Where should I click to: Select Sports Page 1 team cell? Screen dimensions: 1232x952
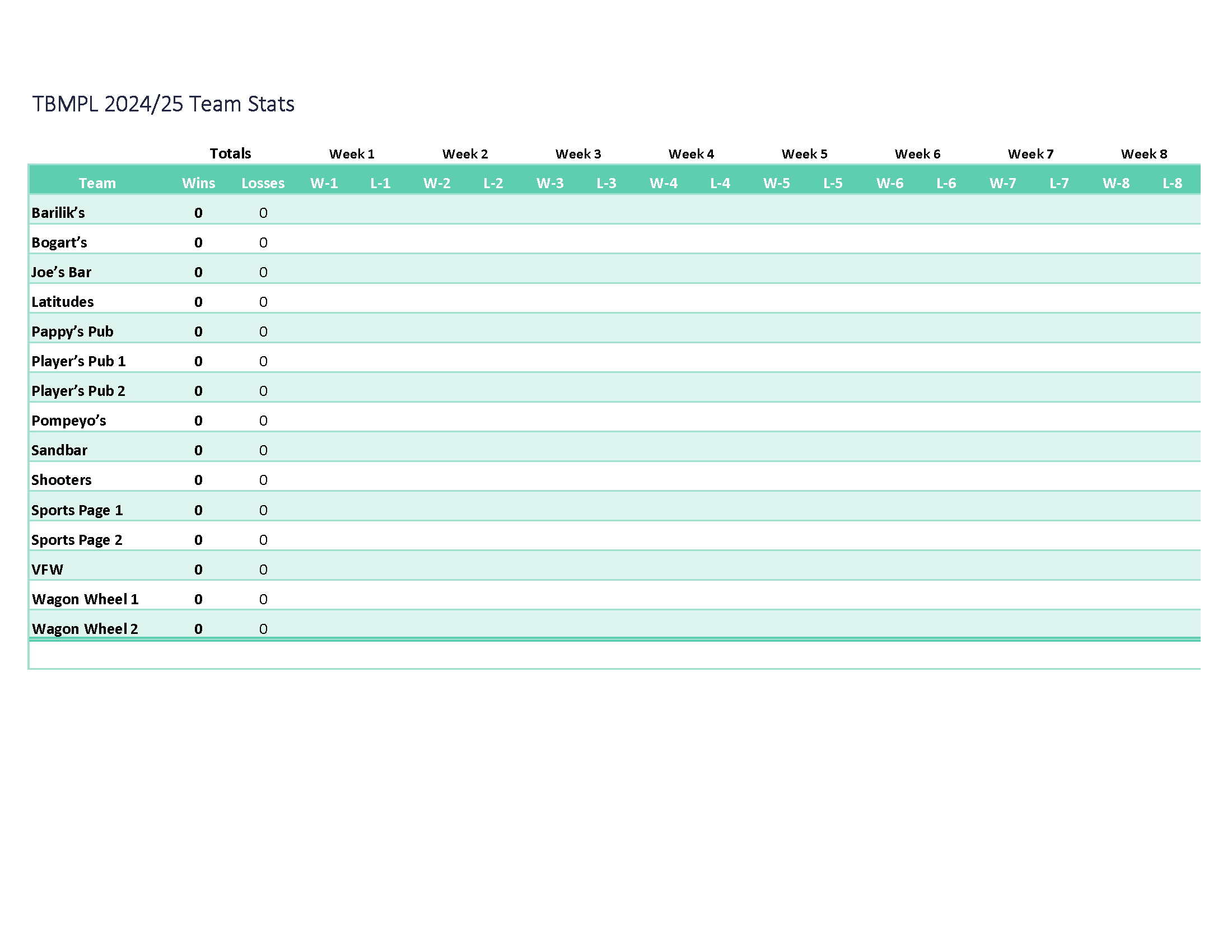click(77, 510)
